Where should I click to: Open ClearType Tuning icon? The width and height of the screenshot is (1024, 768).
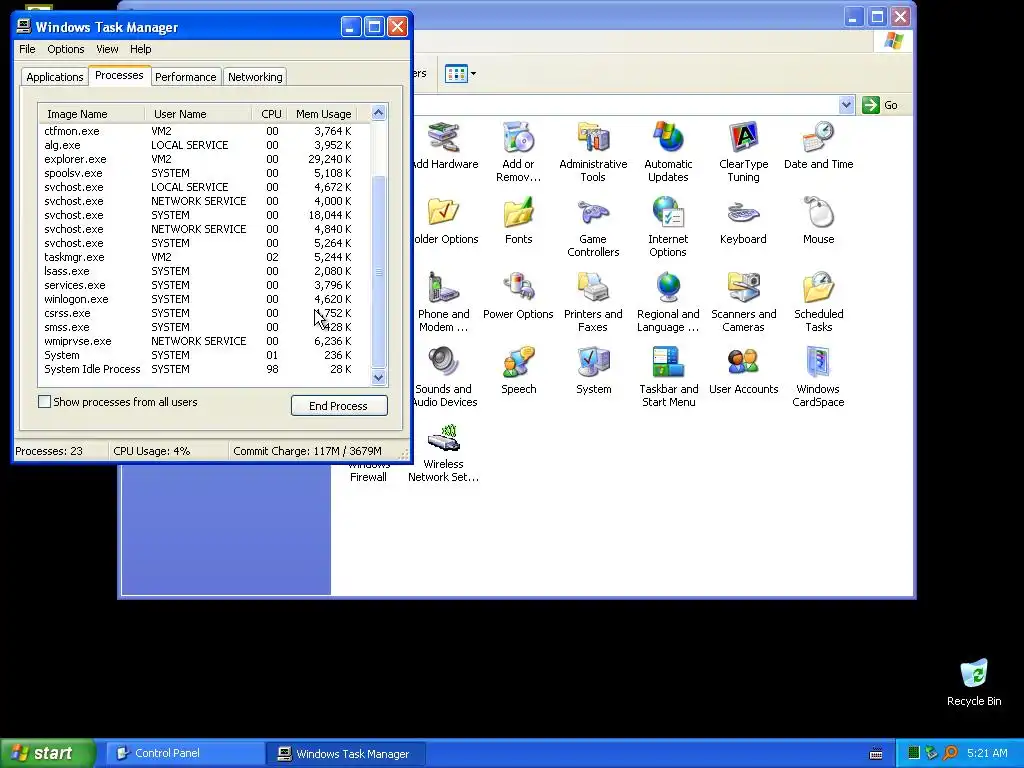click(x=743, y=152)
